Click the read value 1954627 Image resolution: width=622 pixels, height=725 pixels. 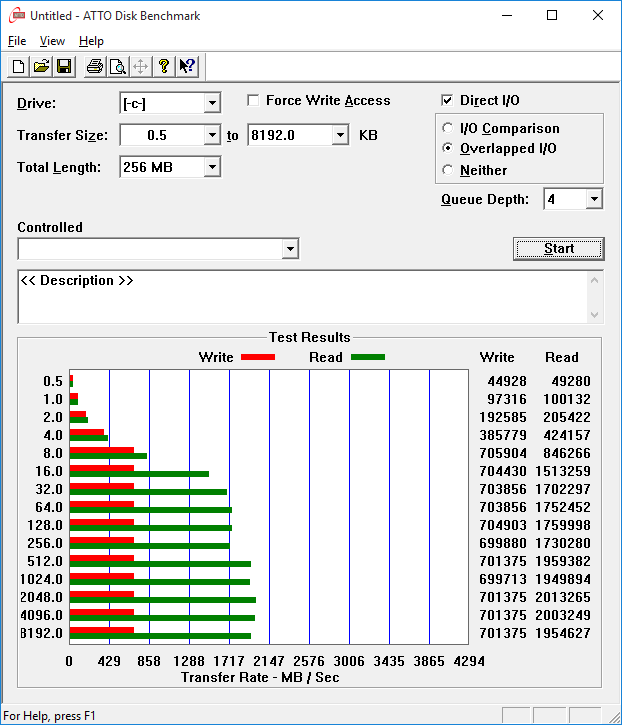point(563,633)
